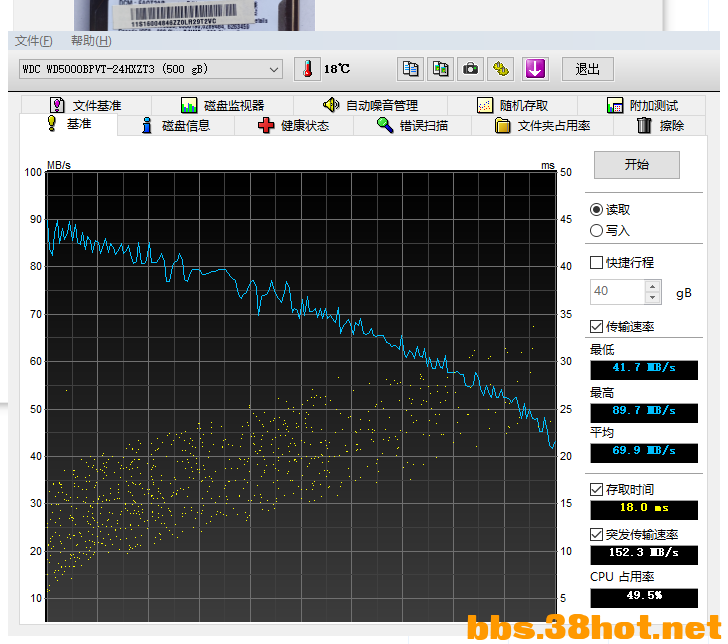The width and height of the screenshot is (728, 644).
Task: Click the minimum value 41.7 MB/s
Action: (644, 370)
